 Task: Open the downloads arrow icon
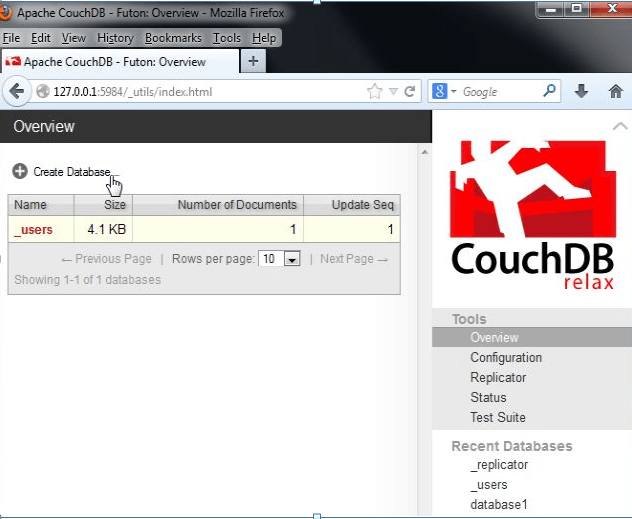(x=581, y=91)
